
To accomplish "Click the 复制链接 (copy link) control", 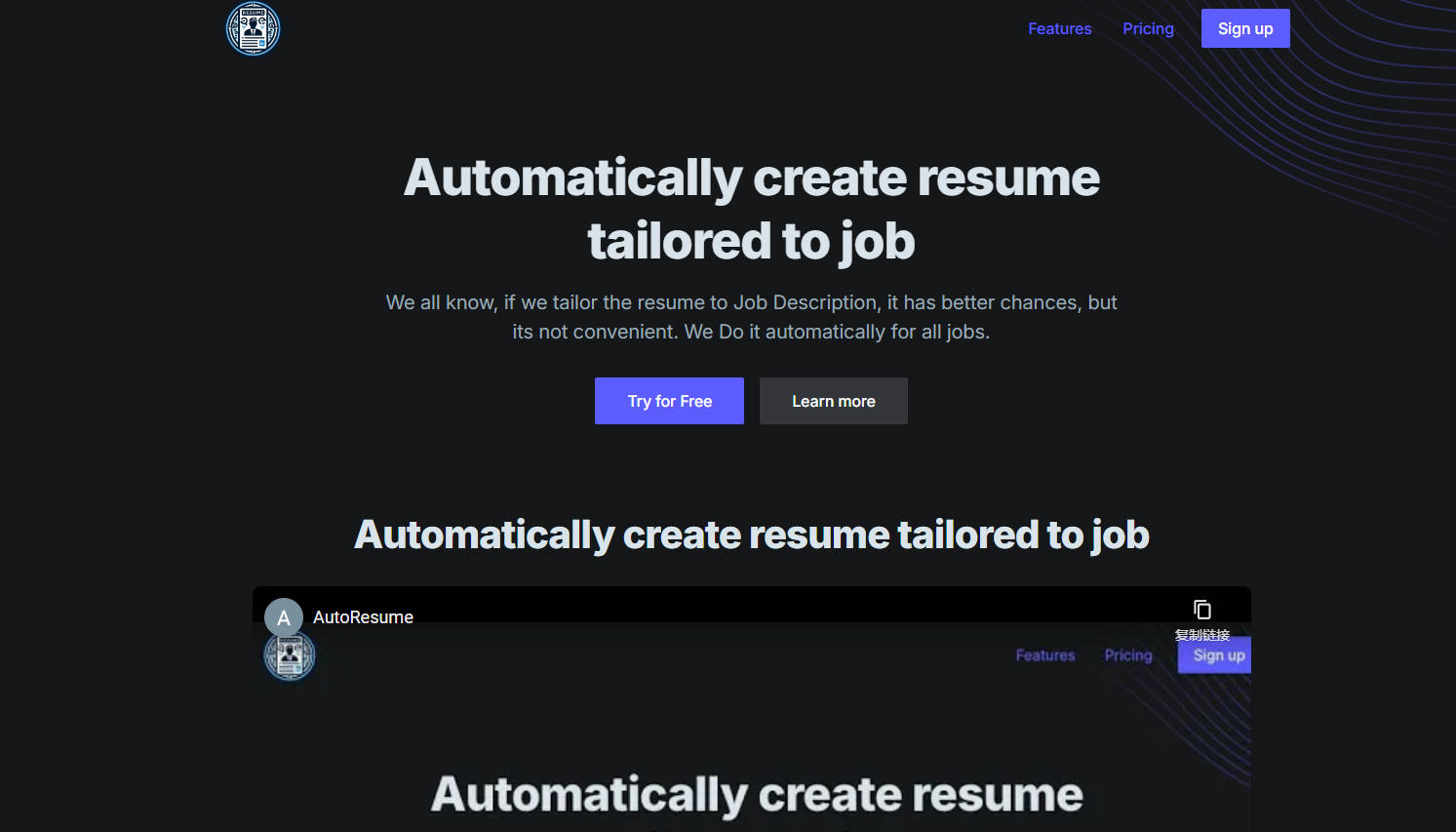I will coord(1203,633).
